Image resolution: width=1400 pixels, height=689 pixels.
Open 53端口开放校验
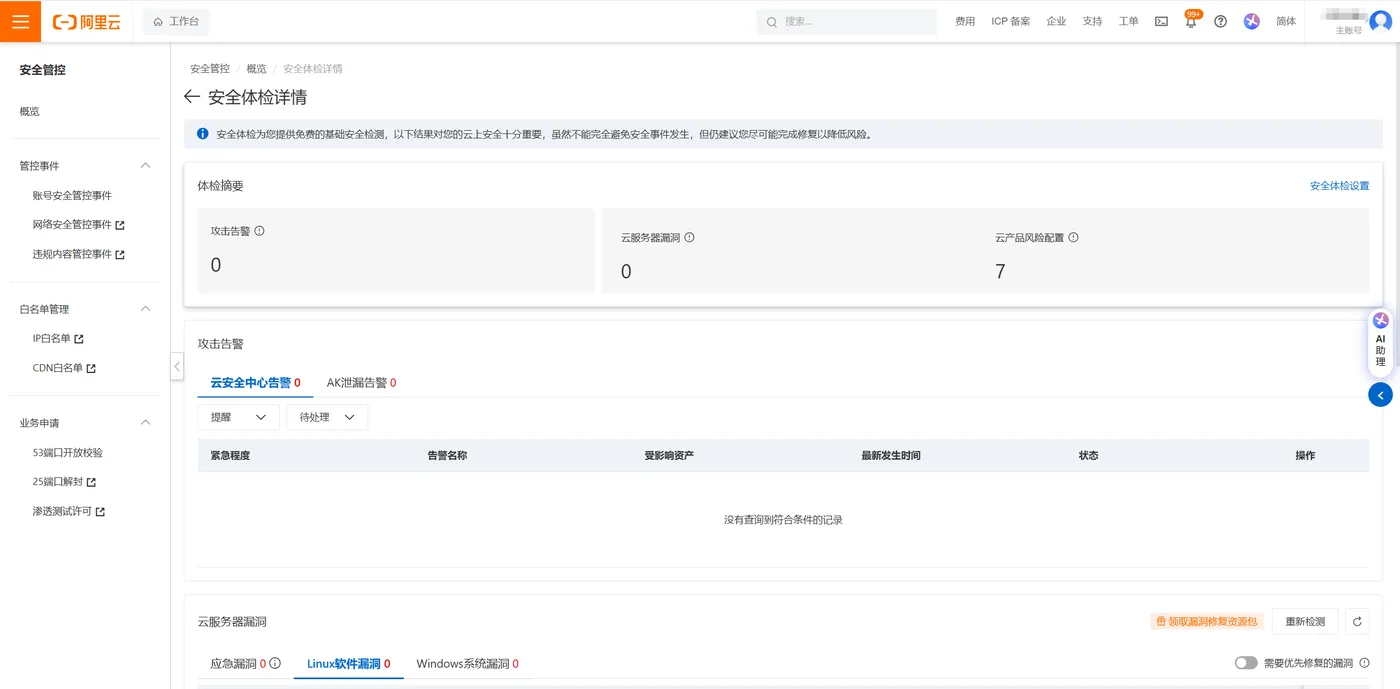67,452
